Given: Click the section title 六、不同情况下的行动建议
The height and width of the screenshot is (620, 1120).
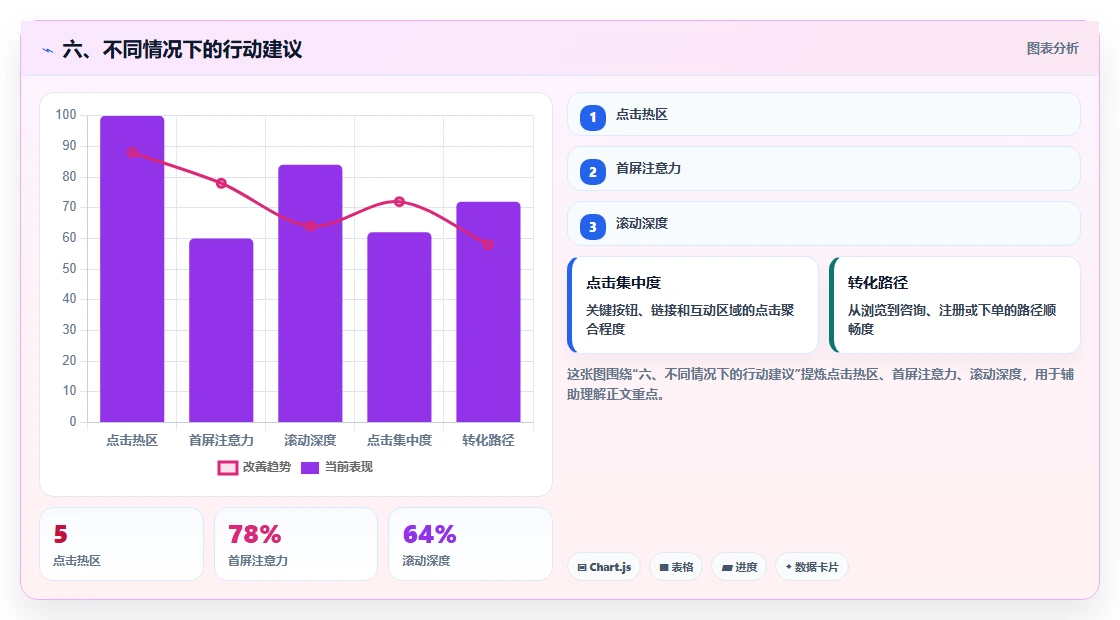Looking at the screenshot, I should click(182, 50).
